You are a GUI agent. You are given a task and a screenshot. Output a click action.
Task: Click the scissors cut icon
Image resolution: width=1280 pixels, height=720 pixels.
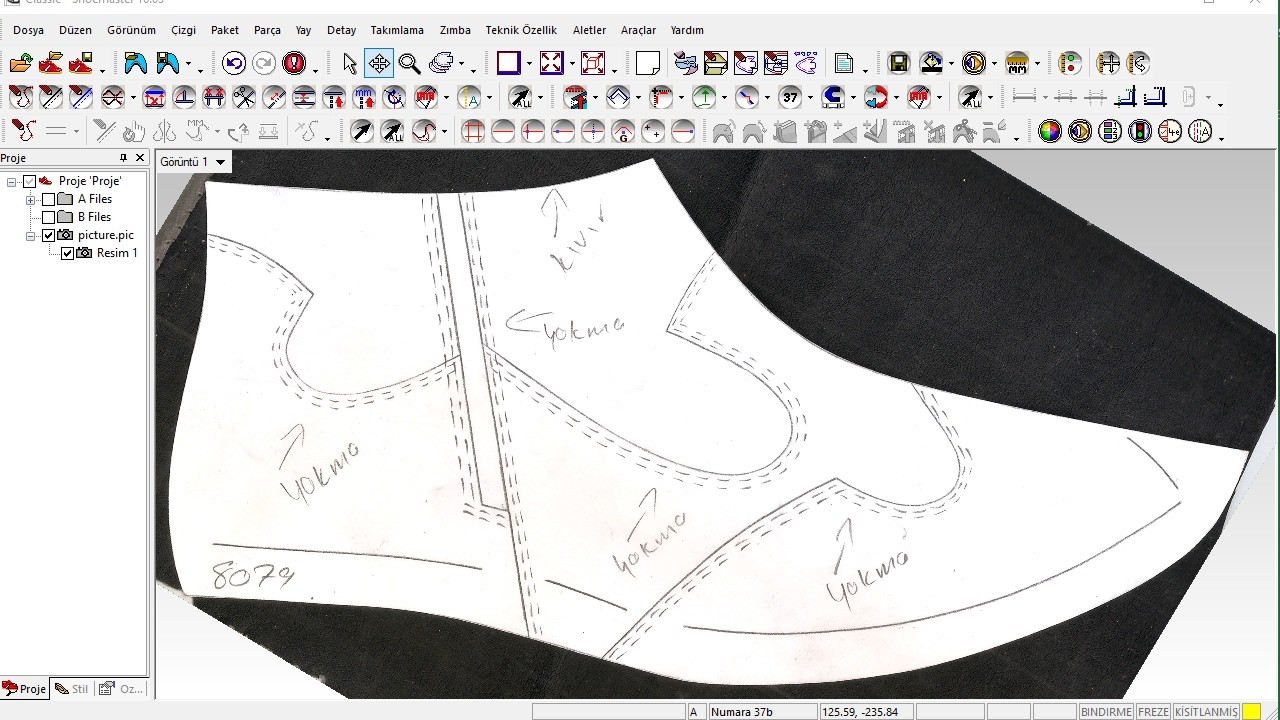pyautogui.click(x=244, y=98)
